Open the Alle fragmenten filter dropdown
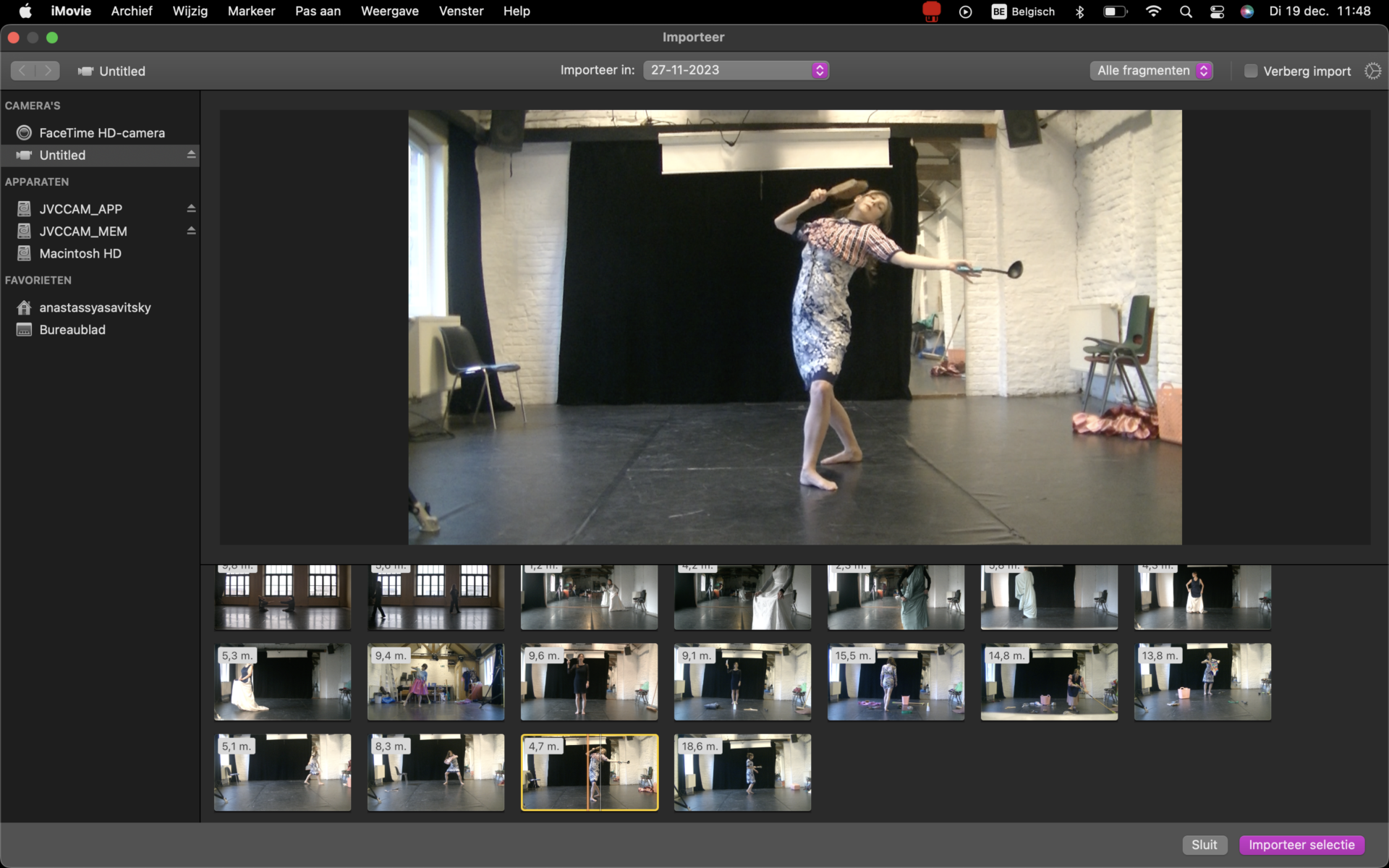Image resolution: width=1389 pixels, height=868 pixels. (x=1151, y=70)
